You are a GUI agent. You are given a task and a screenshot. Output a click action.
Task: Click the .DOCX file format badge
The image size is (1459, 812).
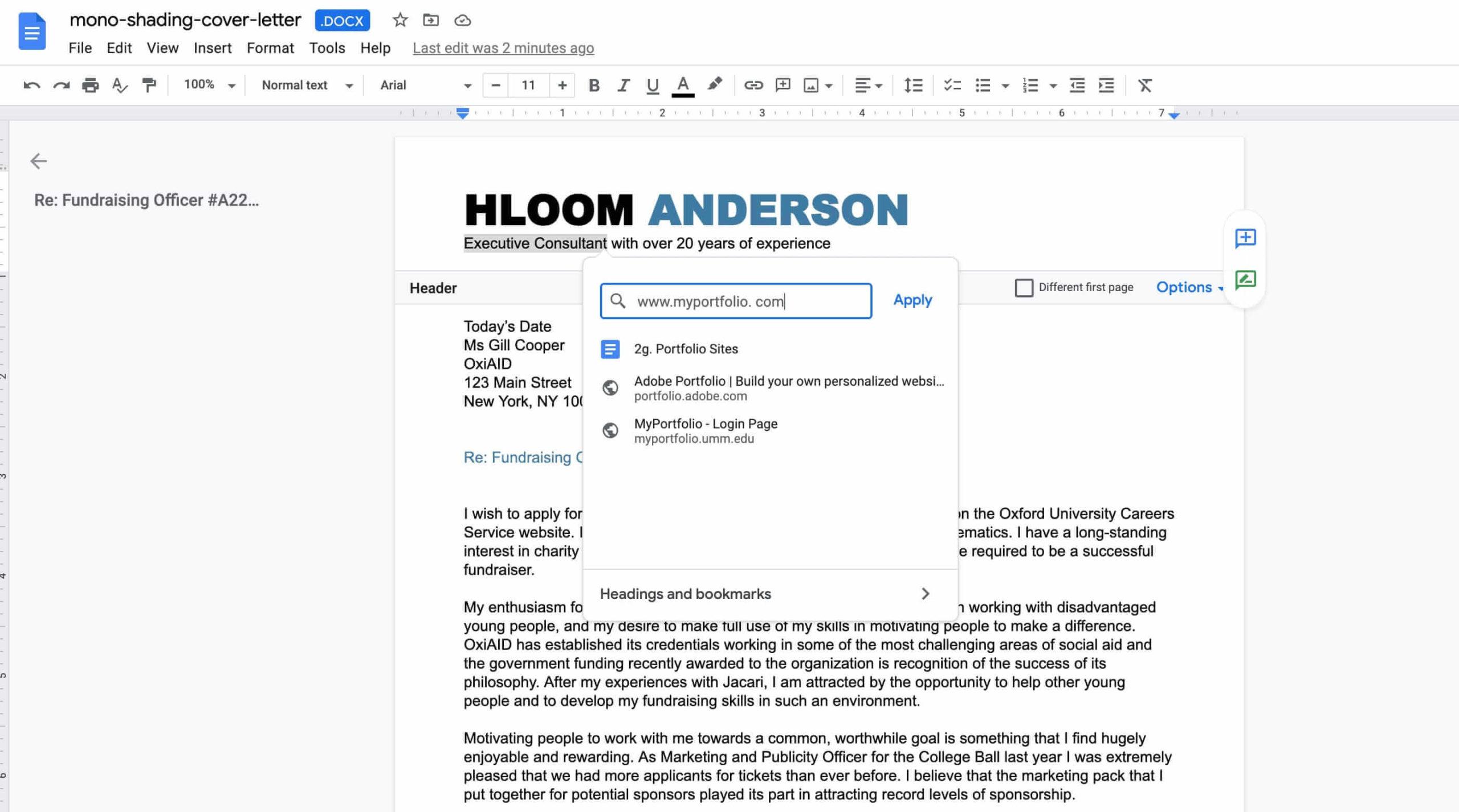342,21
